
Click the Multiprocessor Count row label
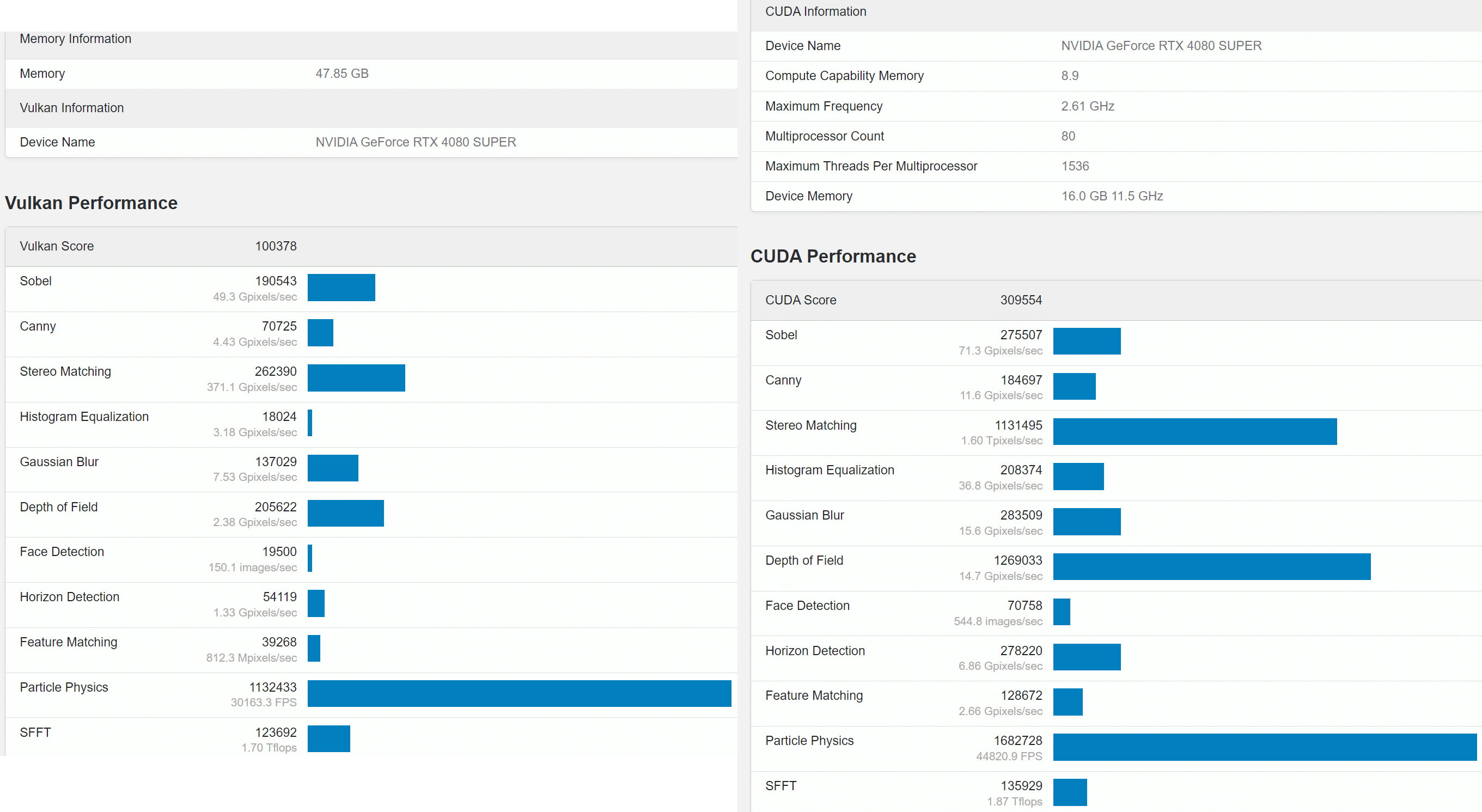pyautogui.click(x=825, y=136)
